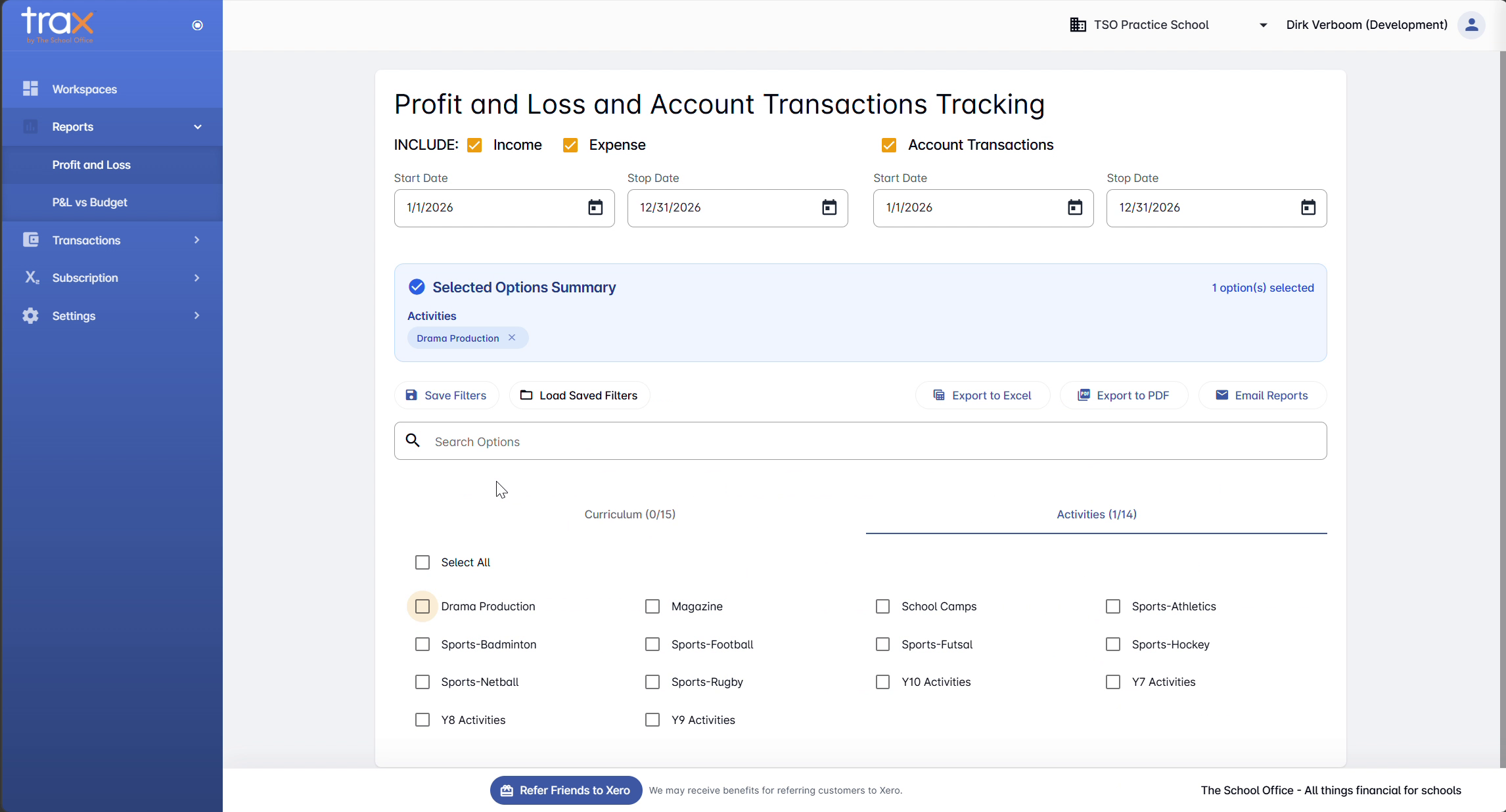Collapse the Reports menu chevron
Image resolution: width=1506 pixels, height=812 pixels.
point(198,127)
